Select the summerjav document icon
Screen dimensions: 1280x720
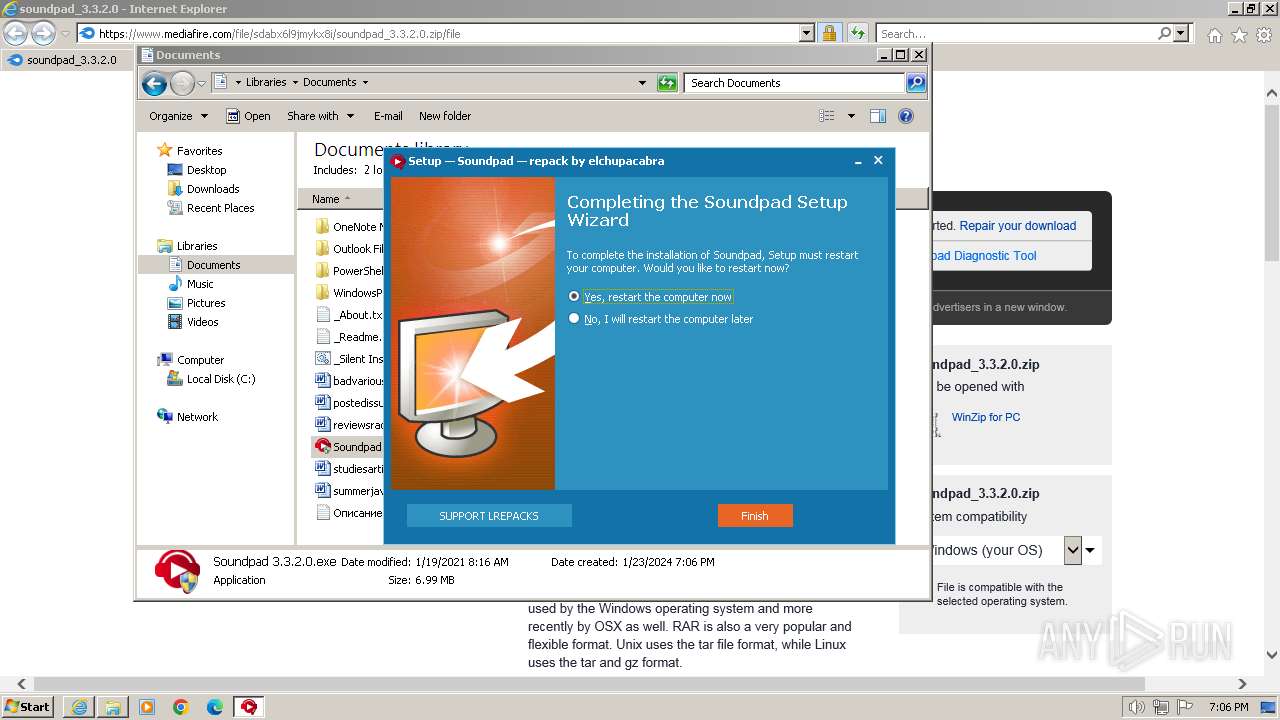[322, 491]
